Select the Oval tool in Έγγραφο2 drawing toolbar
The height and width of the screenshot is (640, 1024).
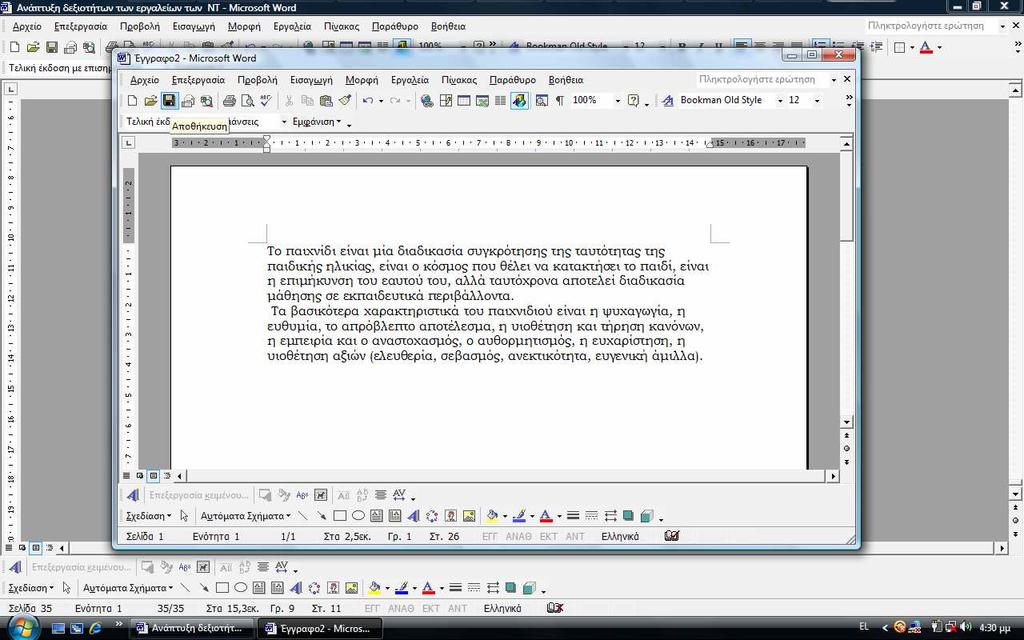[358, 516]
